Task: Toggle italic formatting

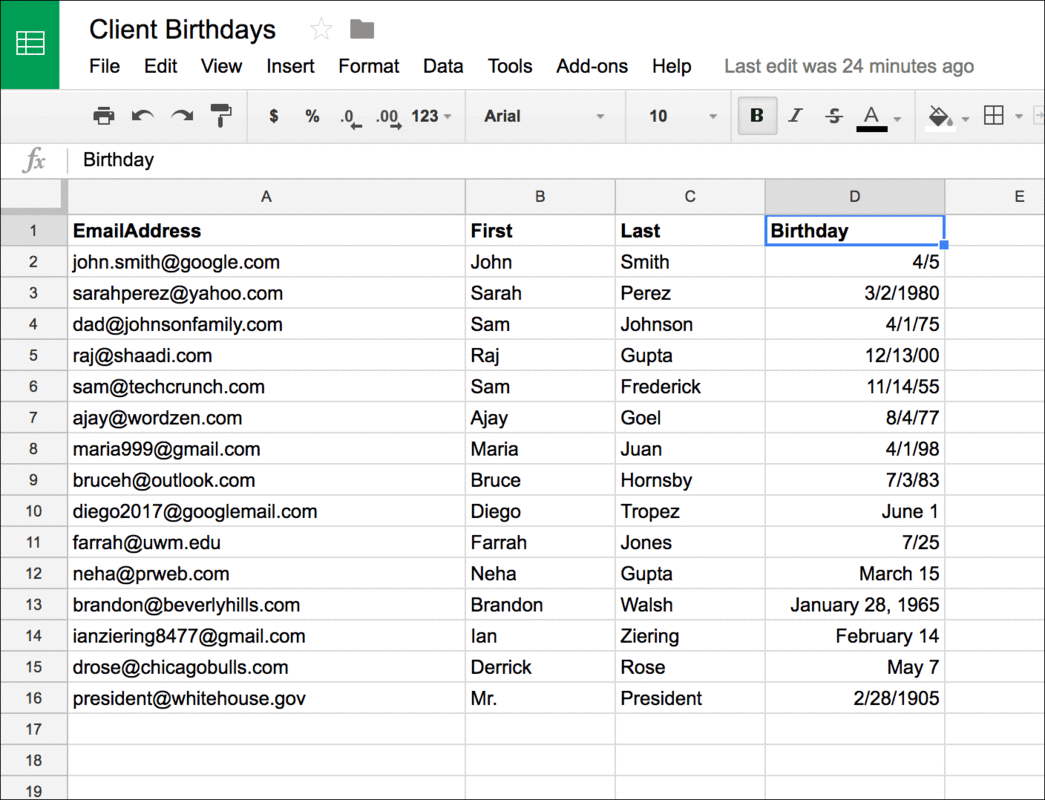Action: coord(795,115)
